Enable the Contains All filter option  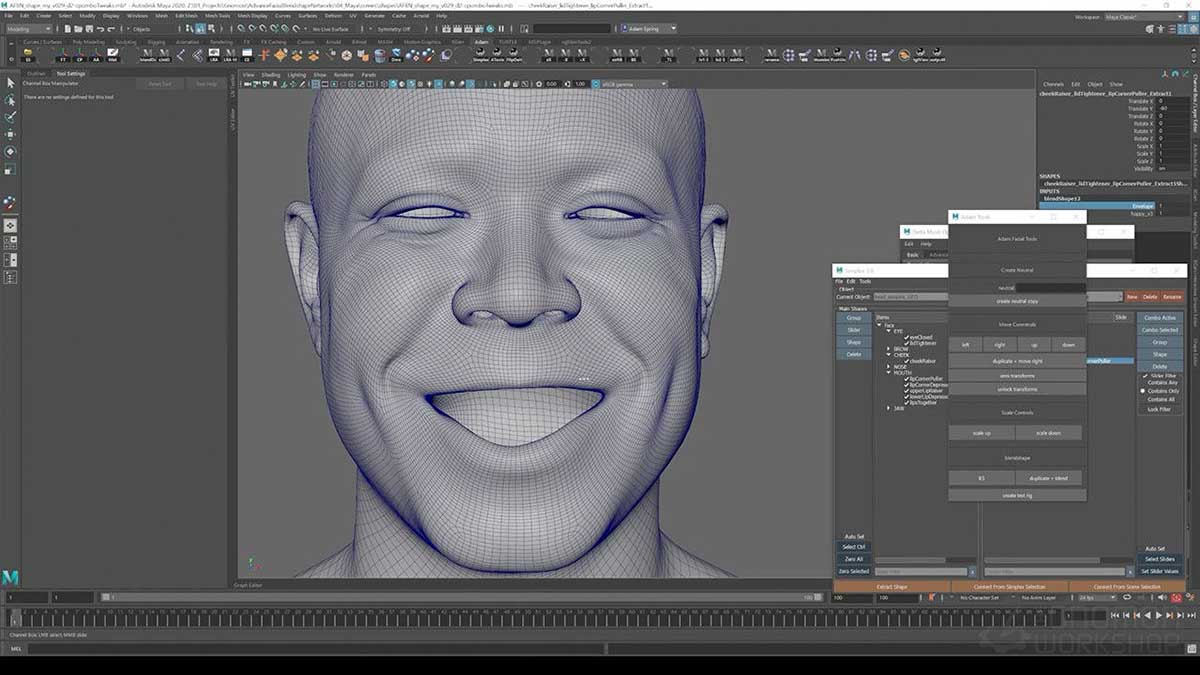coord(1162,399)
